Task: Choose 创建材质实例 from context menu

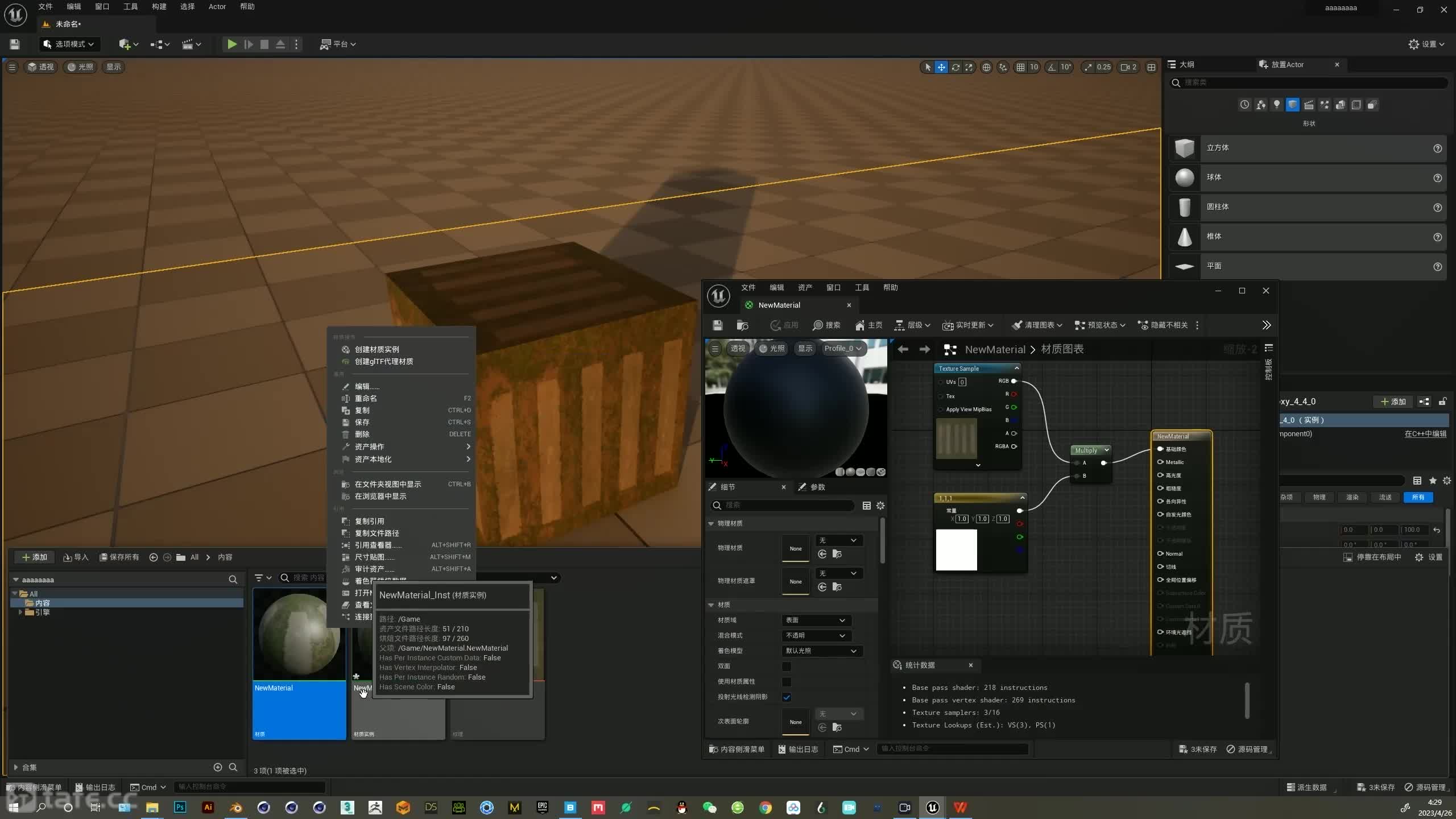Action: 377,349
